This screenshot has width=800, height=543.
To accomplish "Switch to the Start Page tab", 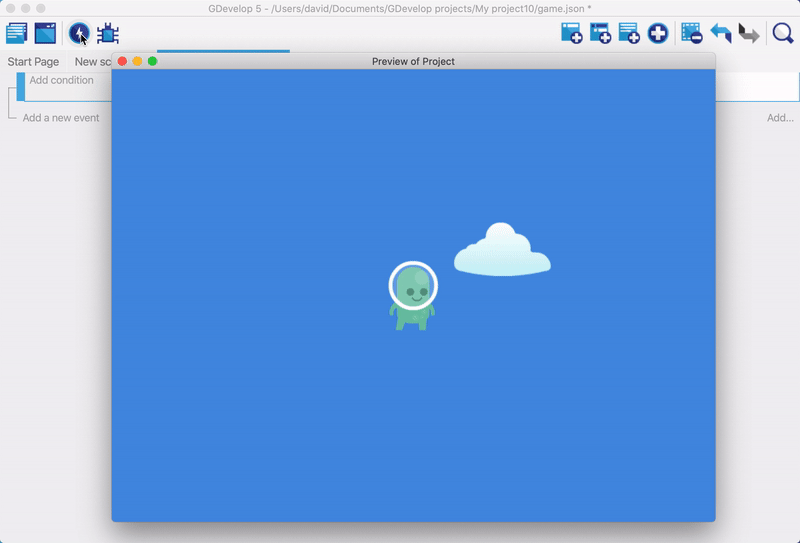I will (33, 62).
